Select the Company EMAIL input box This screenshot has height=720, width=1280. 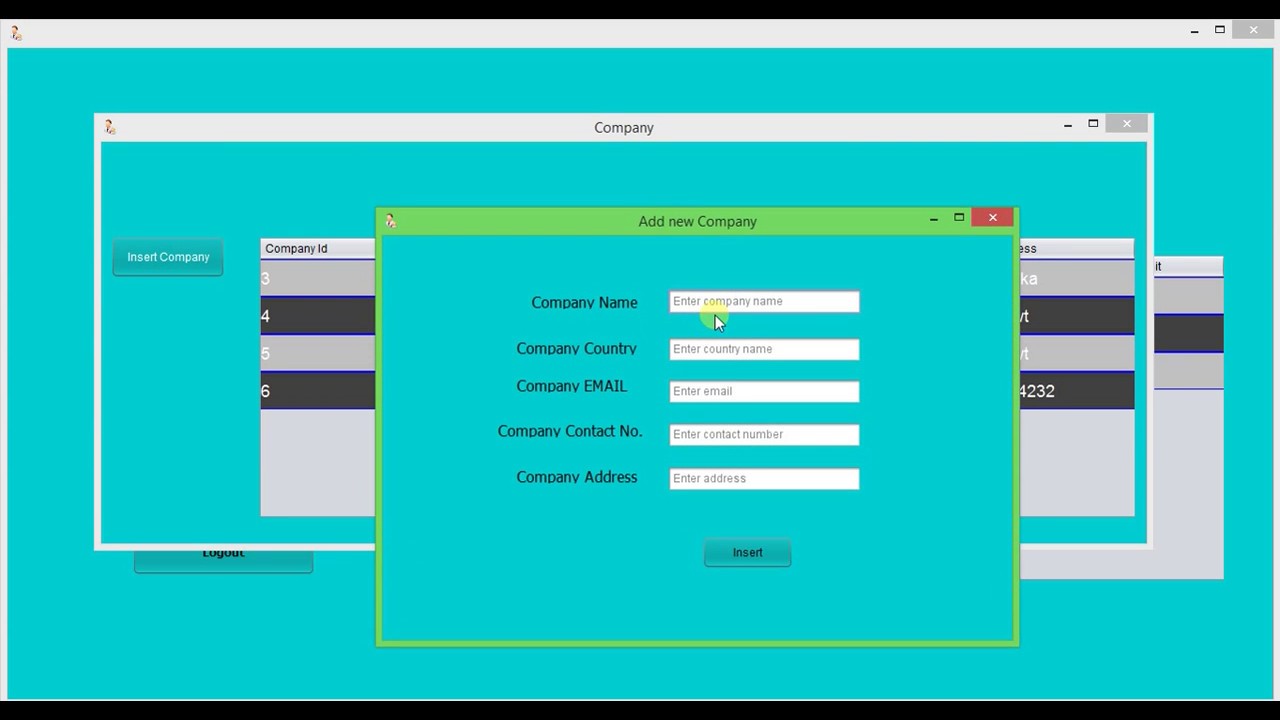pyautogui.click(x=764, y=391)
